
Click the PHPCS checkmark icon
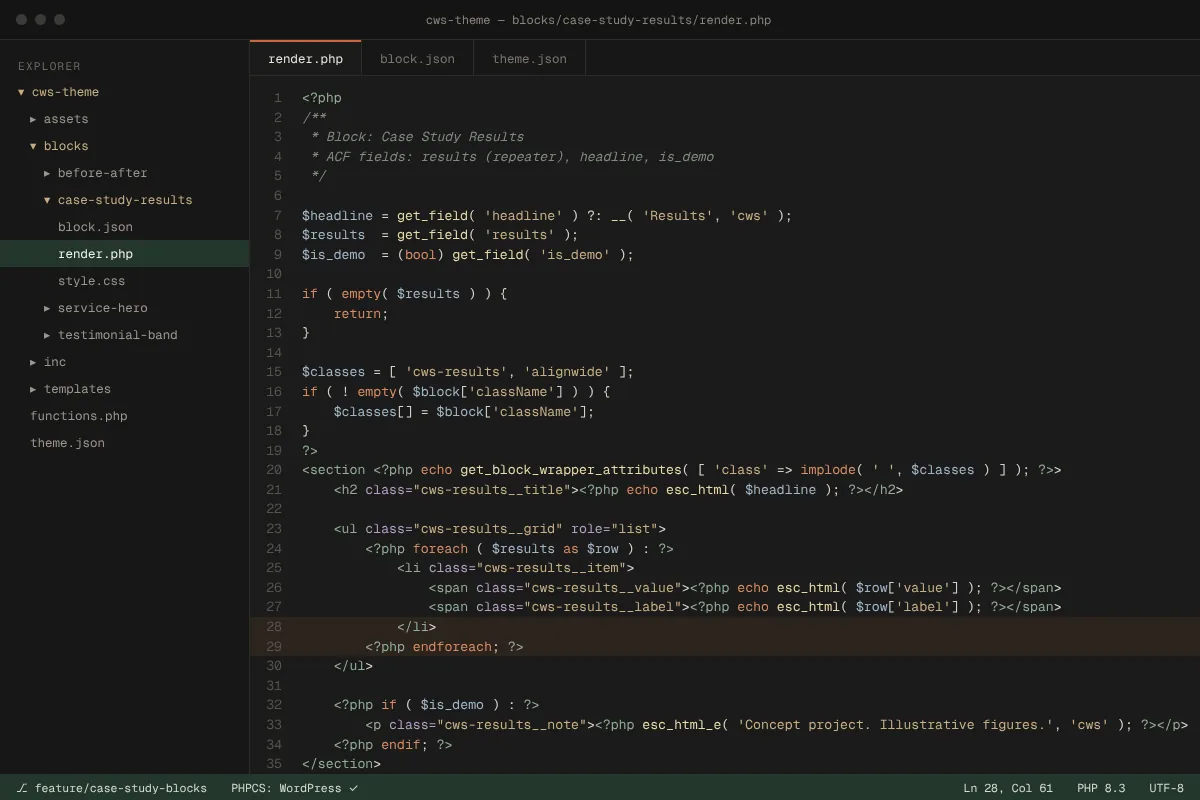353,788
